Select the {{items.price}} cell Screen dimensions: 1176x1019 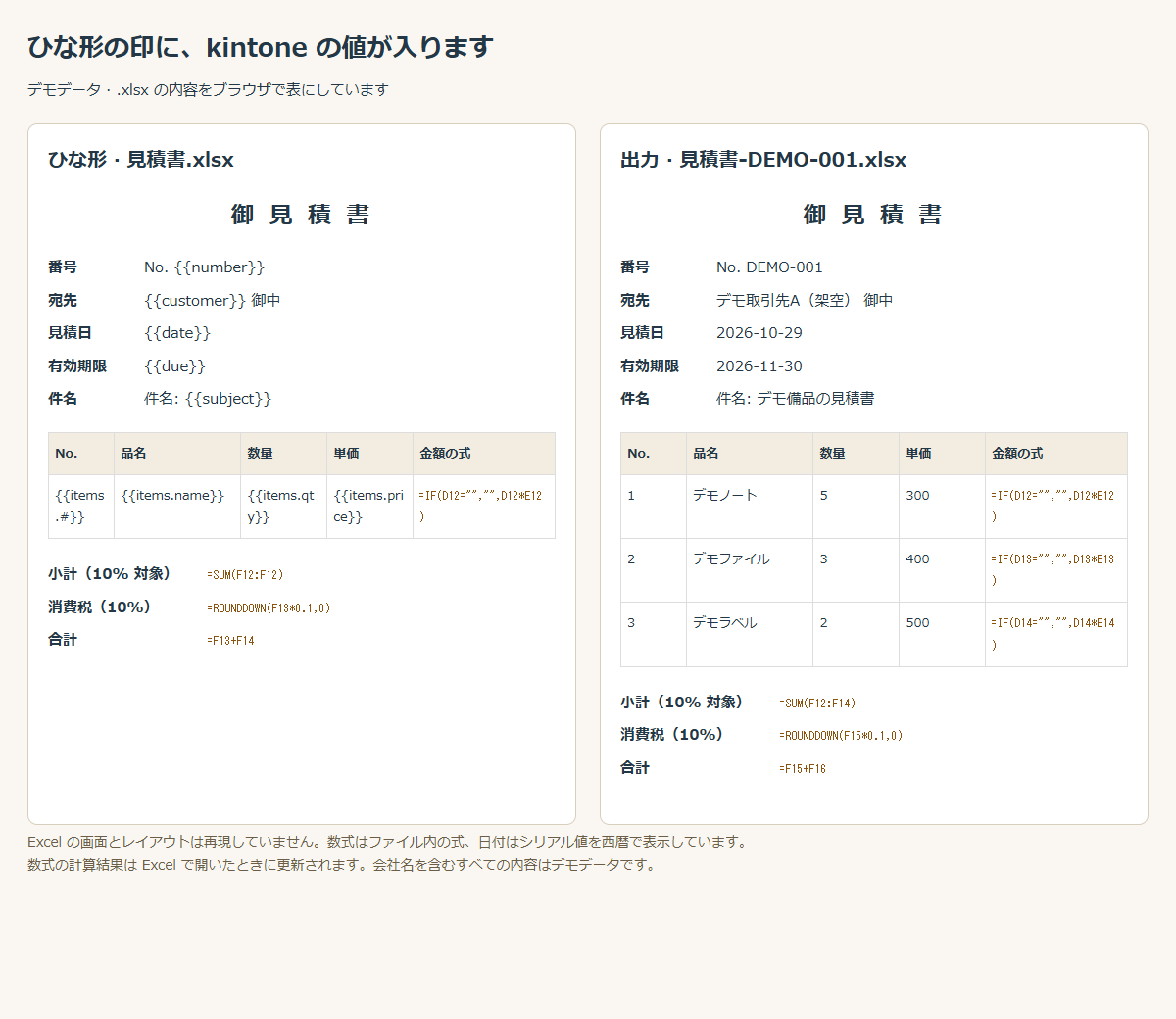370,507
